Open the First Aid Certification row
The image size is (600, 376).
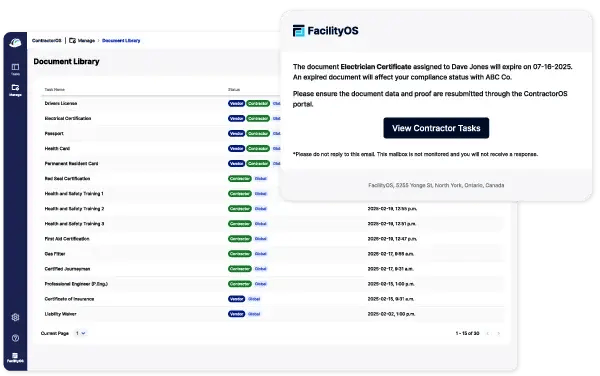point(272,239)
